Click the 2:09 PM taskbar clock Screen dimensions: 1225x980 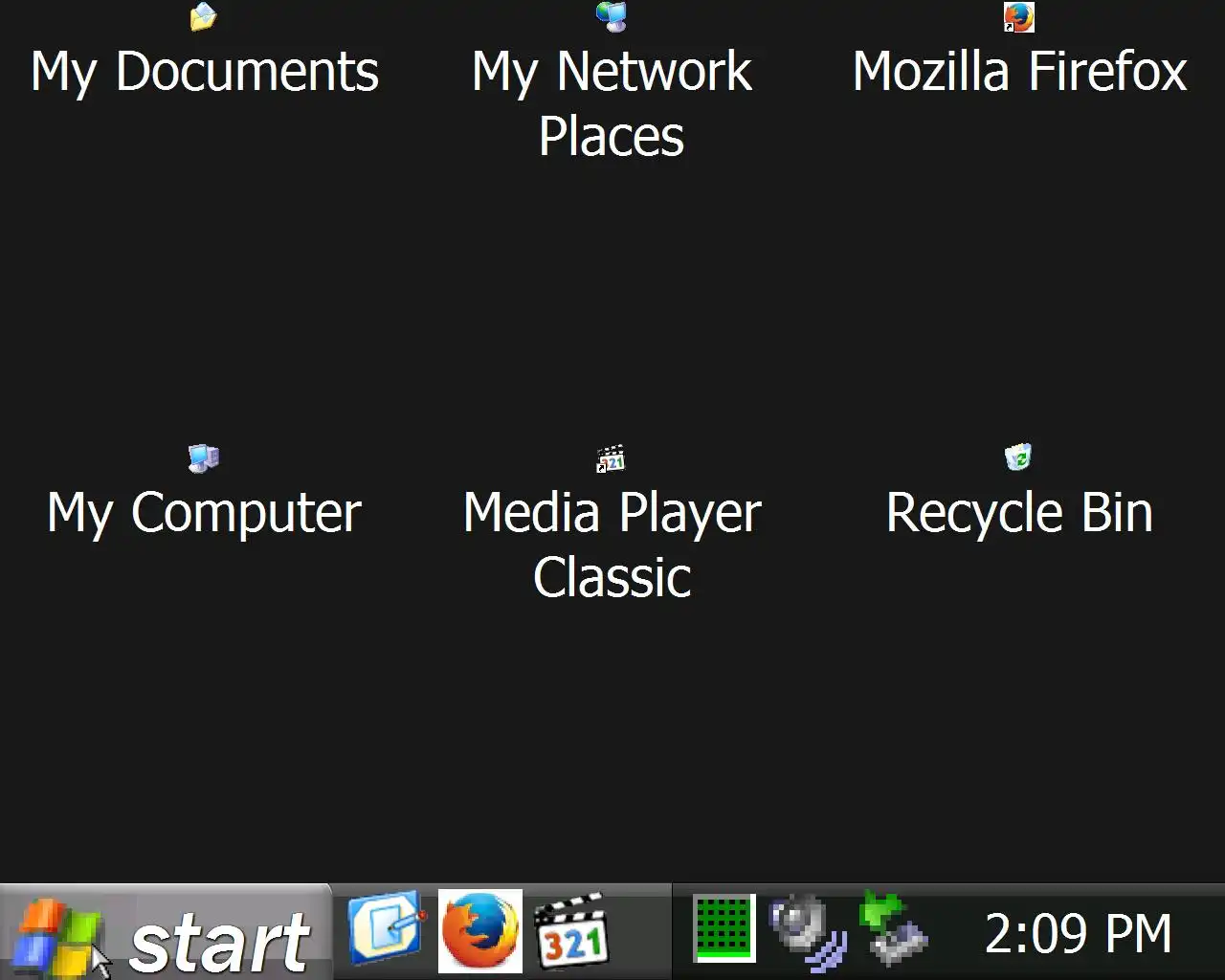(1079, 933)
